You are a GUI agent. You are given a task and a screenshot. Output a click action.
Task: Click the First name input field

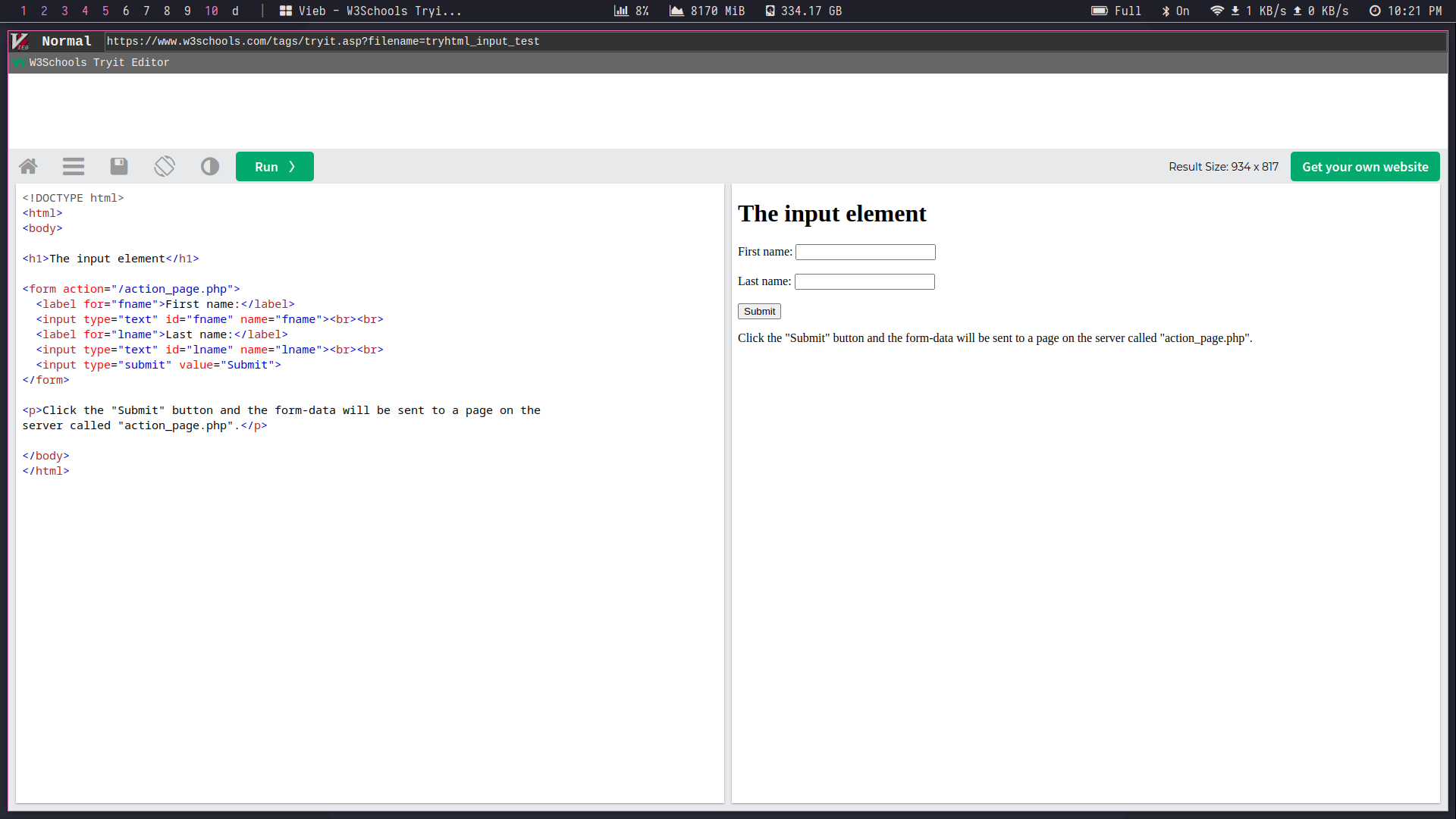click(864, 252)
